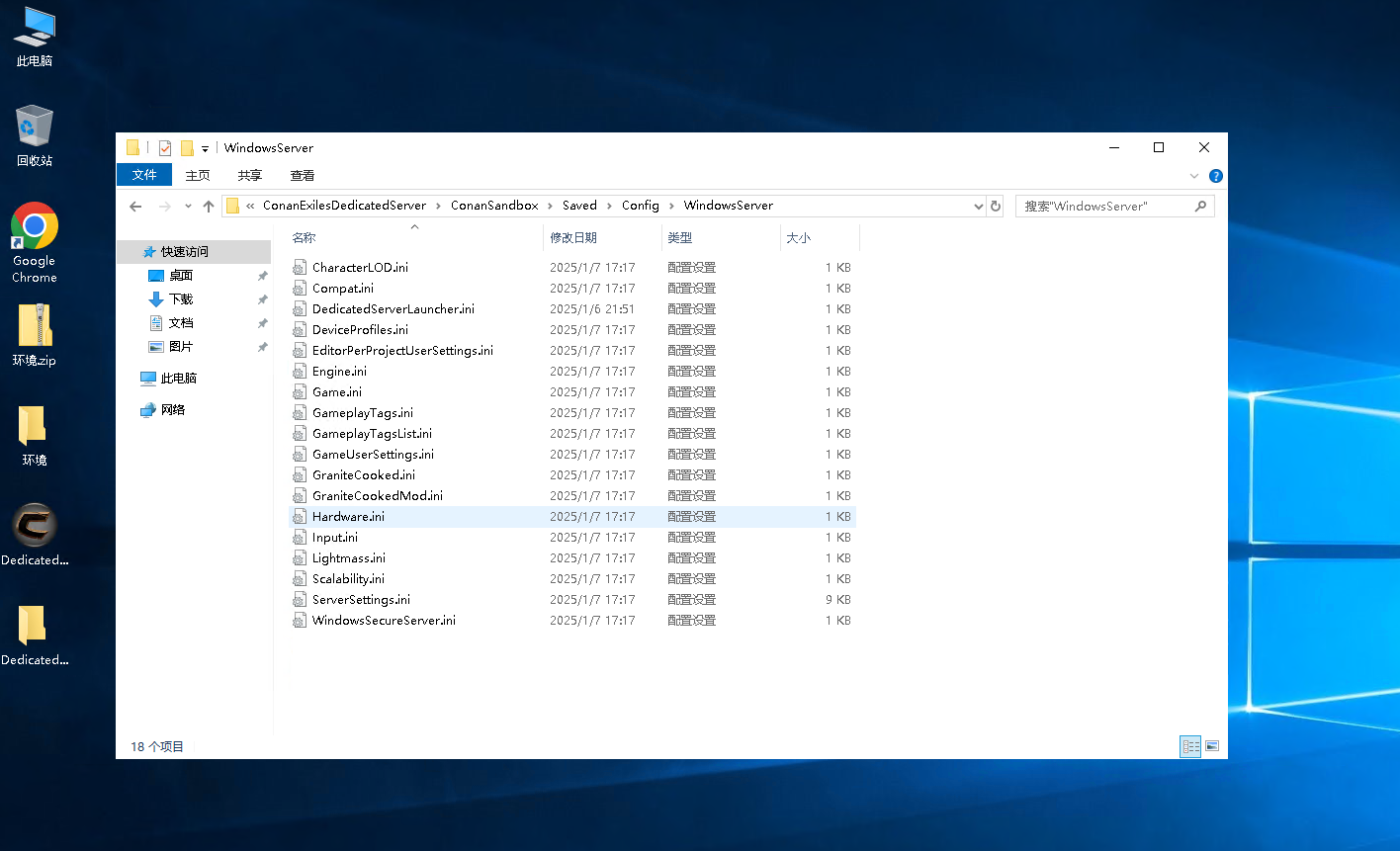The width and height of the screenshot is (1400, 851).
Task: Expand the chevron after Config in breadcrumb
Action: coord(671,206)
